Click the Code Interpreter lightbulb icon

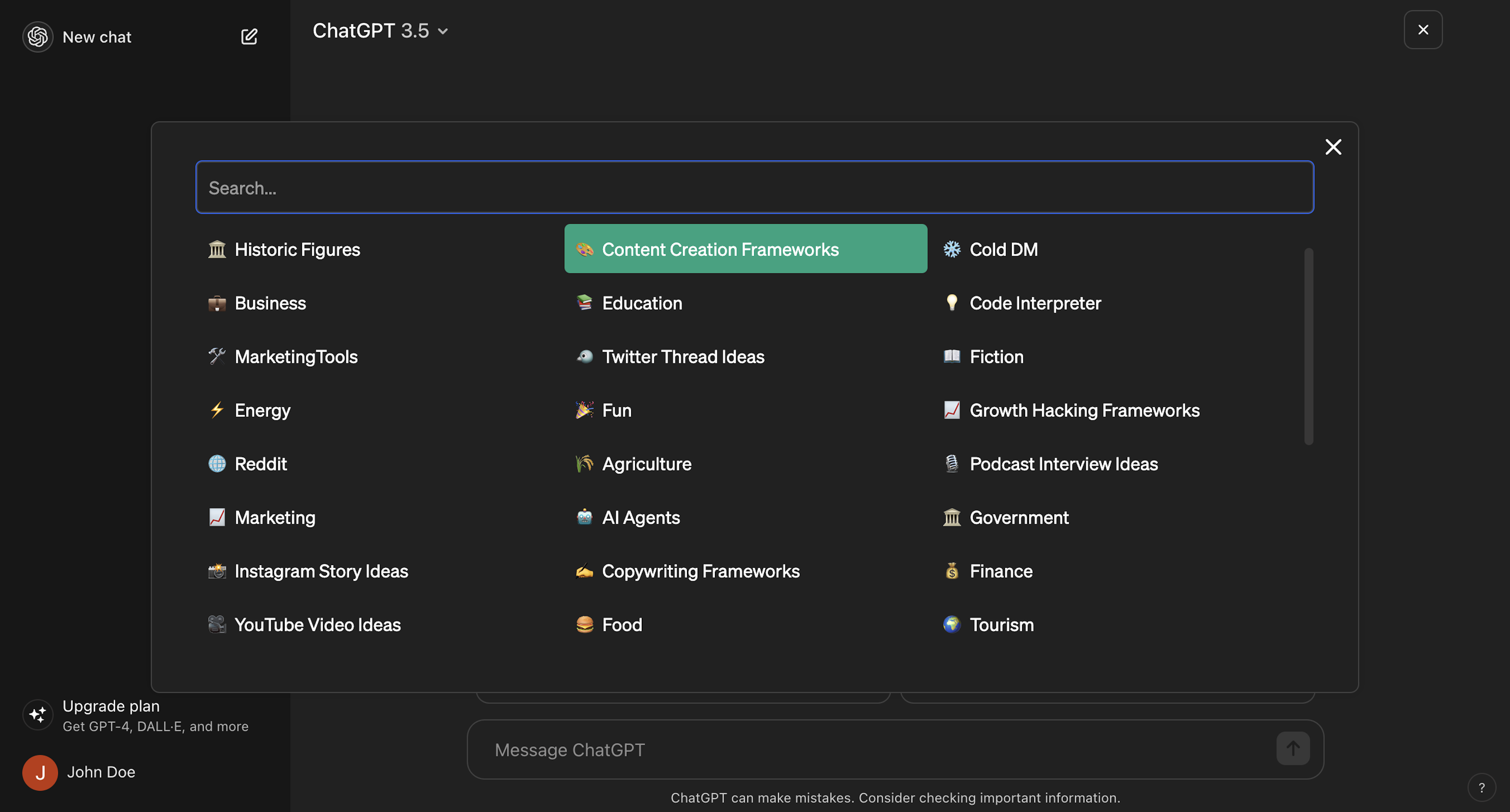(x=952, y=303)
